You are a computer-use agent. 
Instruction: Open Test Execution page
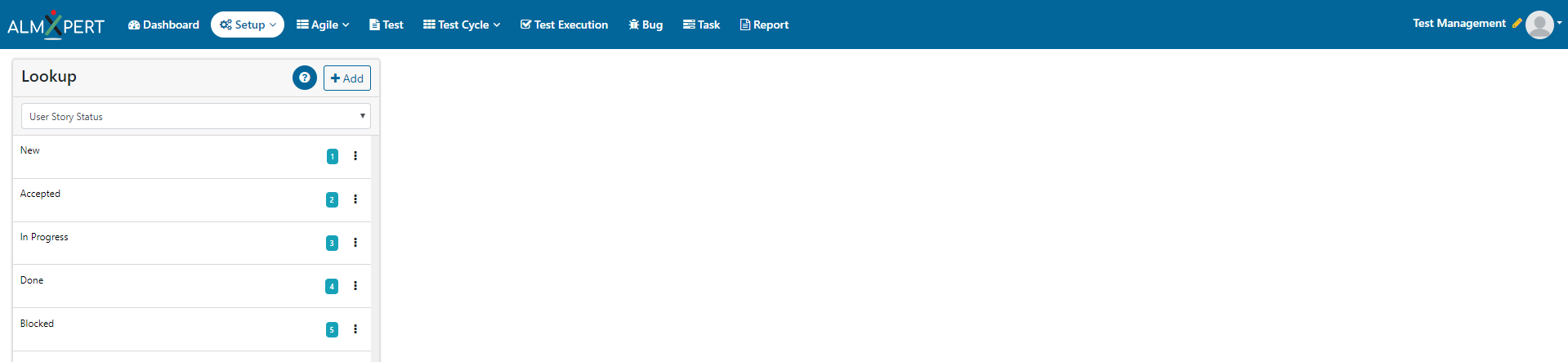point(564,25)
